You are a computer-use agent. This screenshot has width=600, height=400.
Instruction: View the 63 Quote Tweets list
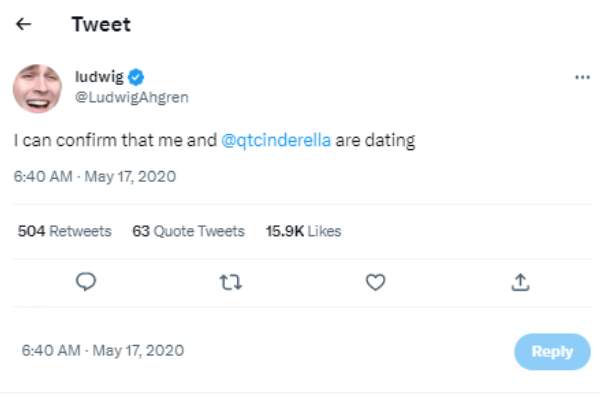(188, 231)
